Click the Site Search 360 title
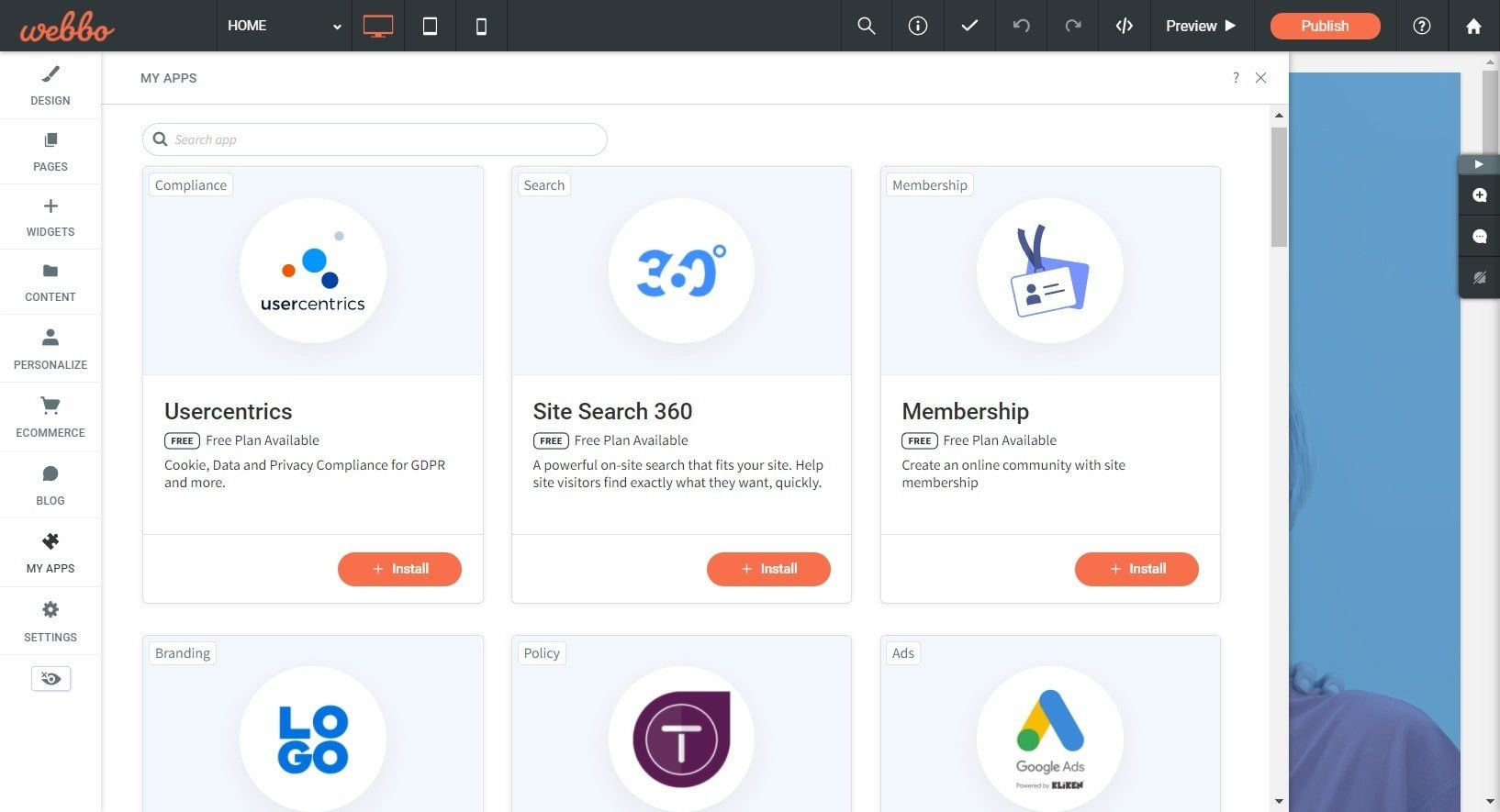1500x812 pixels. tap(612, 411)
